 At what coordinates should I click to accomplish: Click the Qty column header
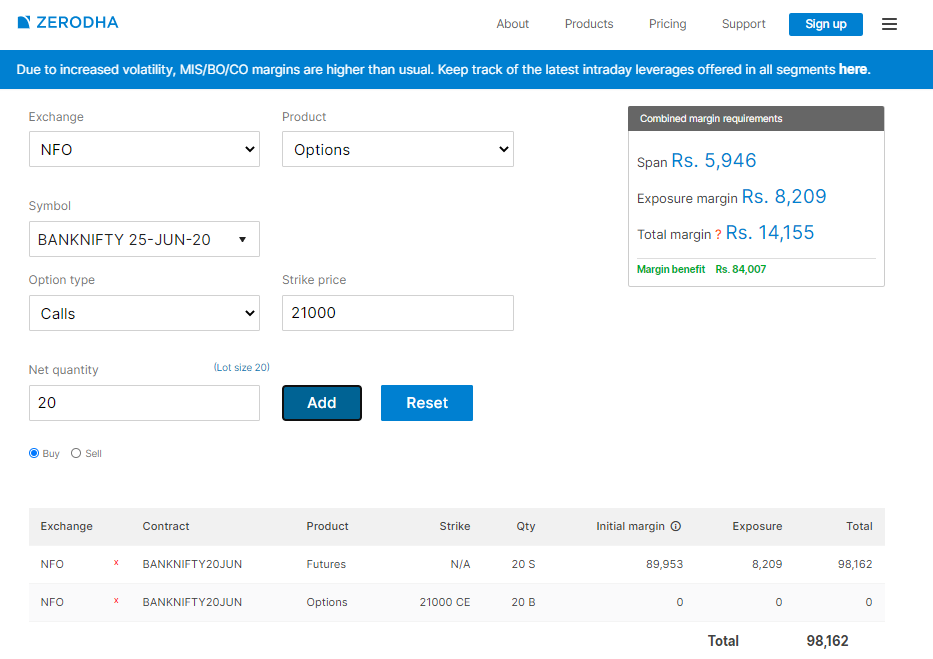coord(525,526)
